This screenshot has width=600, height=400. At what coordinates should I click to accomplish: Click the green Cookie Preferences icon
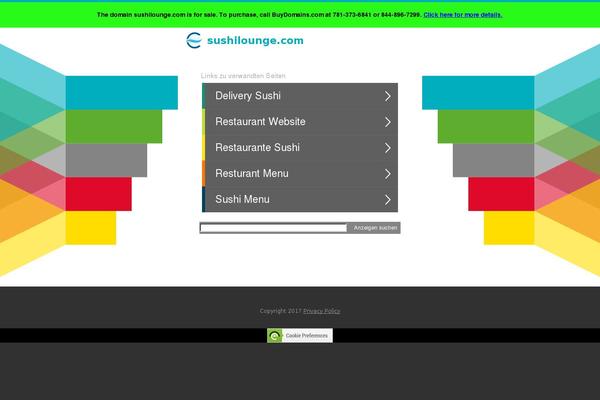(275, 336)
